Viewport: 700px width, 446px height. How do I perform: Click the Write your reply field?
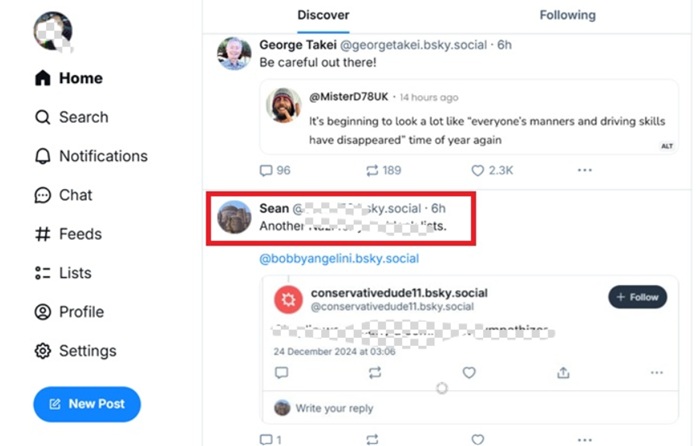pyautogui.click(x=335, y=408)
